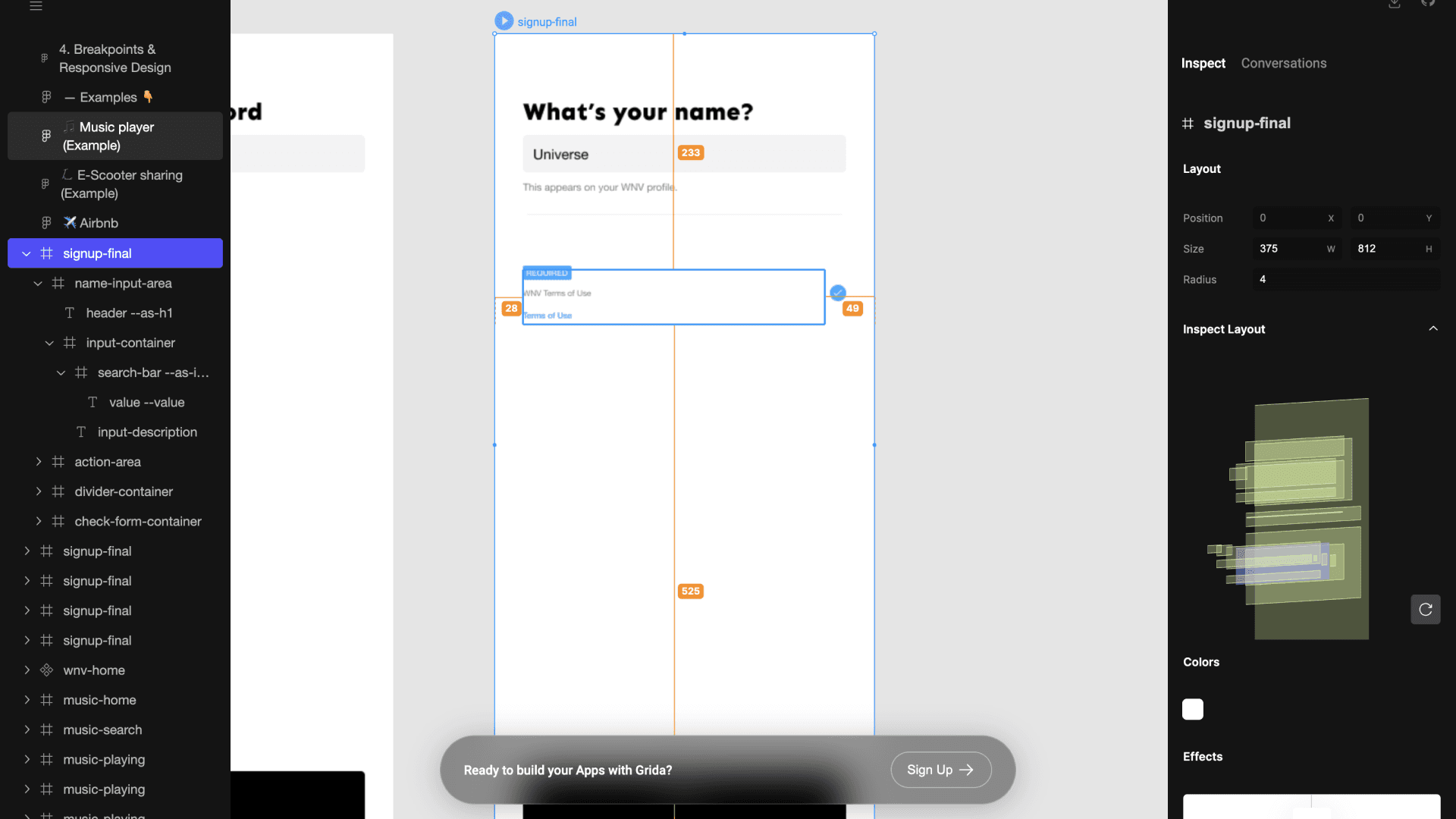
Task: Expand the check-form-container layer
Action: tap(39, 522)
